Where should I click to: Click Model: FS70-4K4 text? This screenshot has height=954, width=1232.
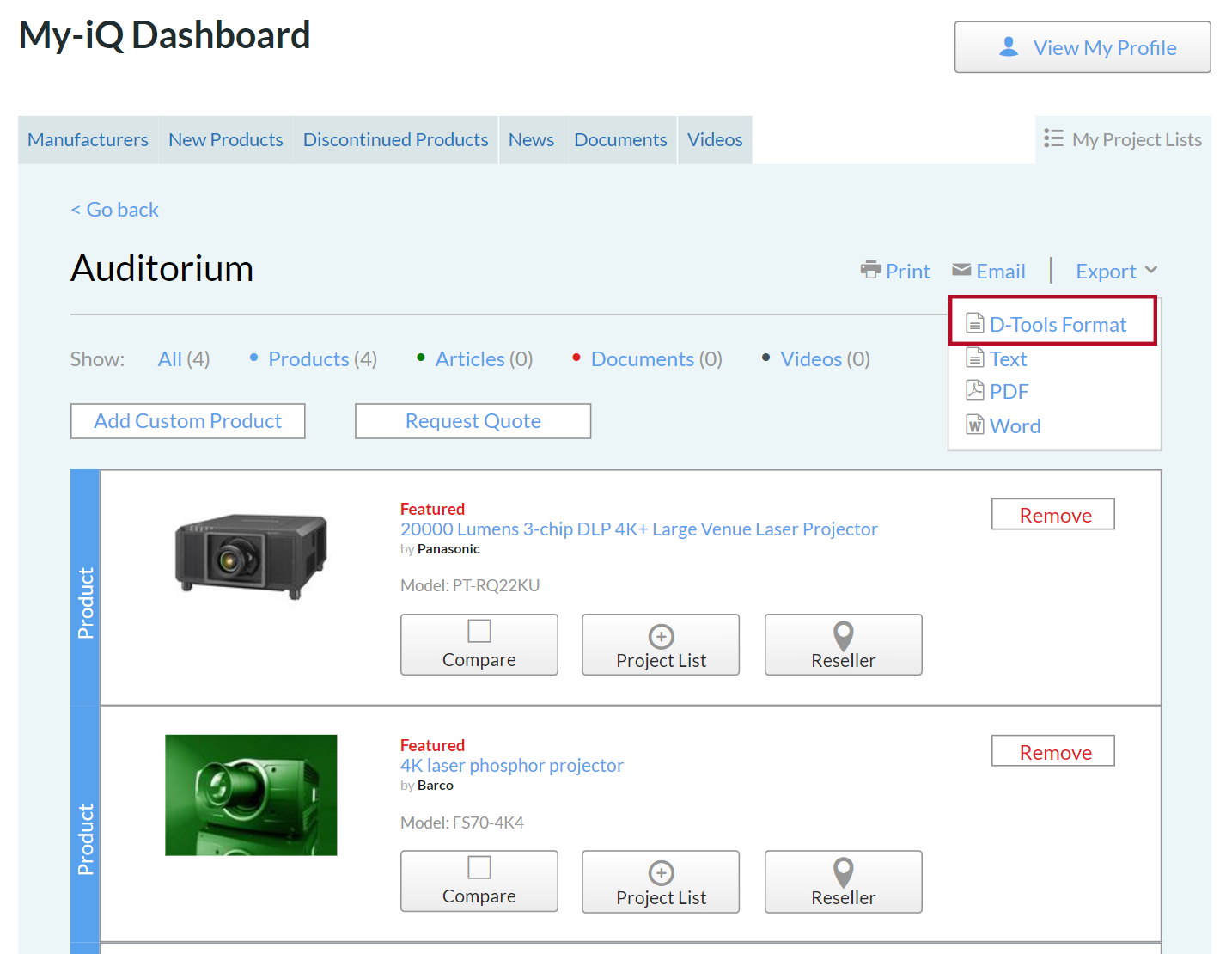pyautogui.click(x=462, y=823)
